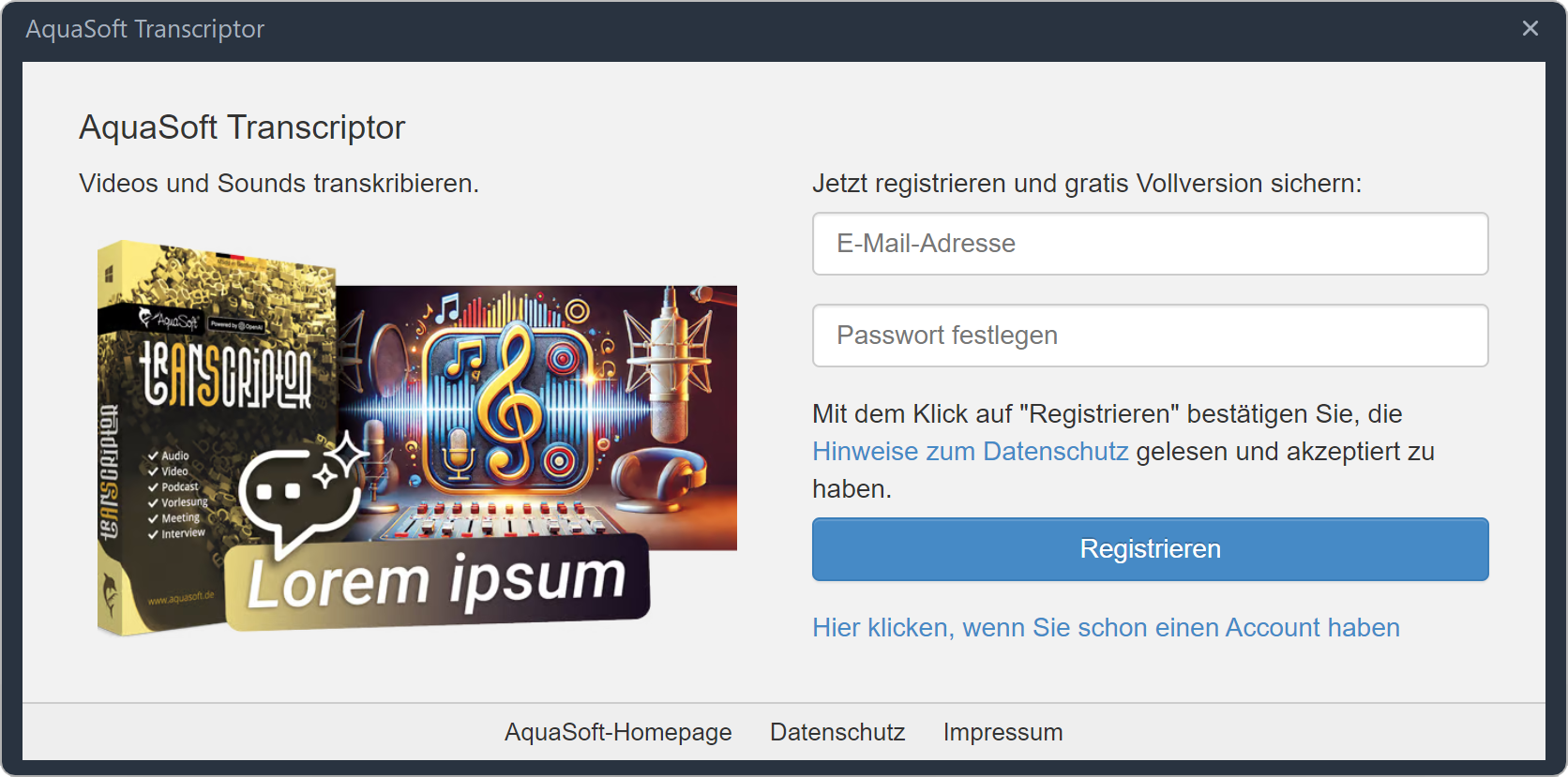
Task: Click the small golden microphone icon
Action: coord(458,452)
